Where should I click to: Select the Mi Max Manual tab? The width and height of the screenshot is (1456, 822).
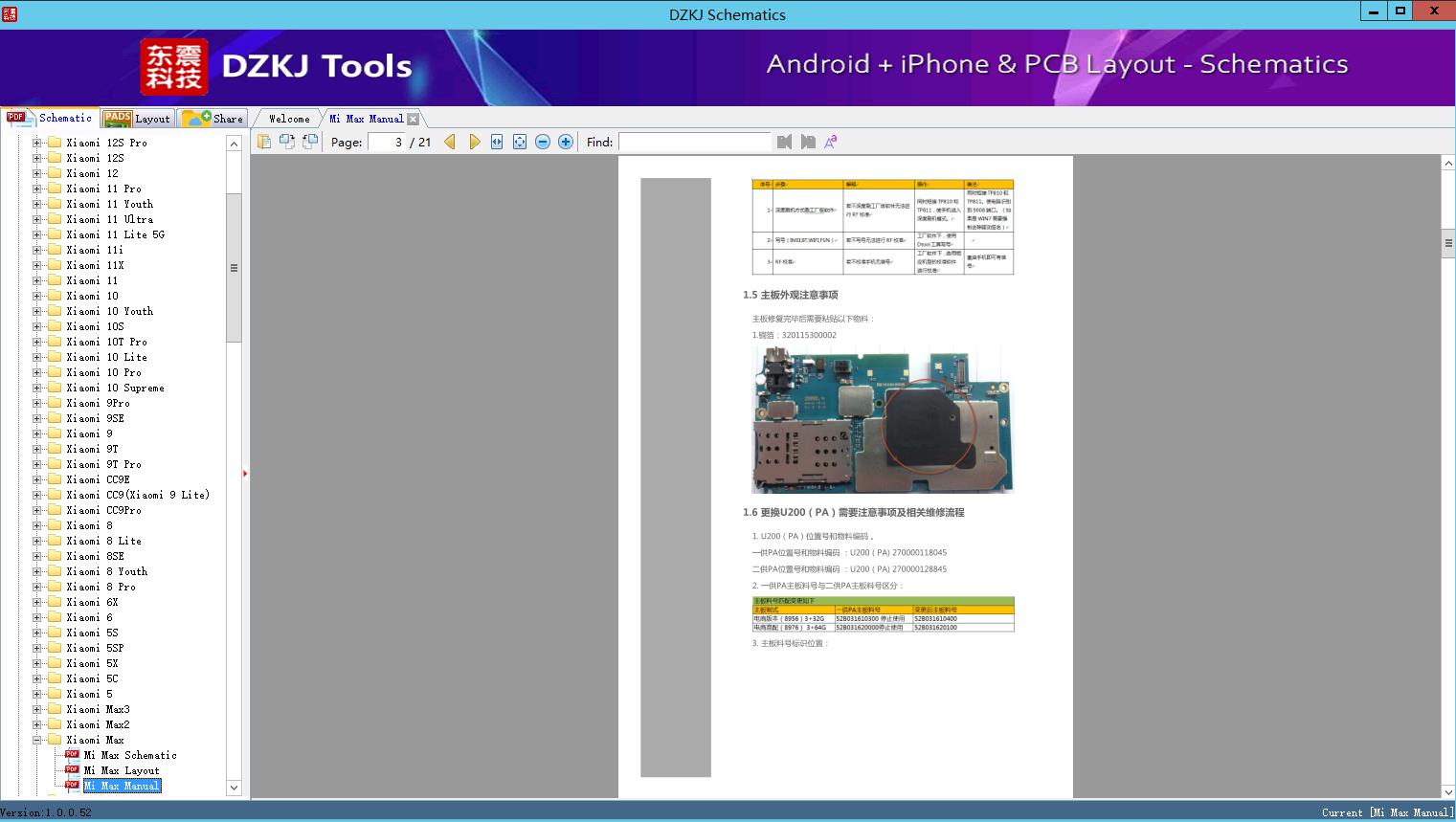367,119
